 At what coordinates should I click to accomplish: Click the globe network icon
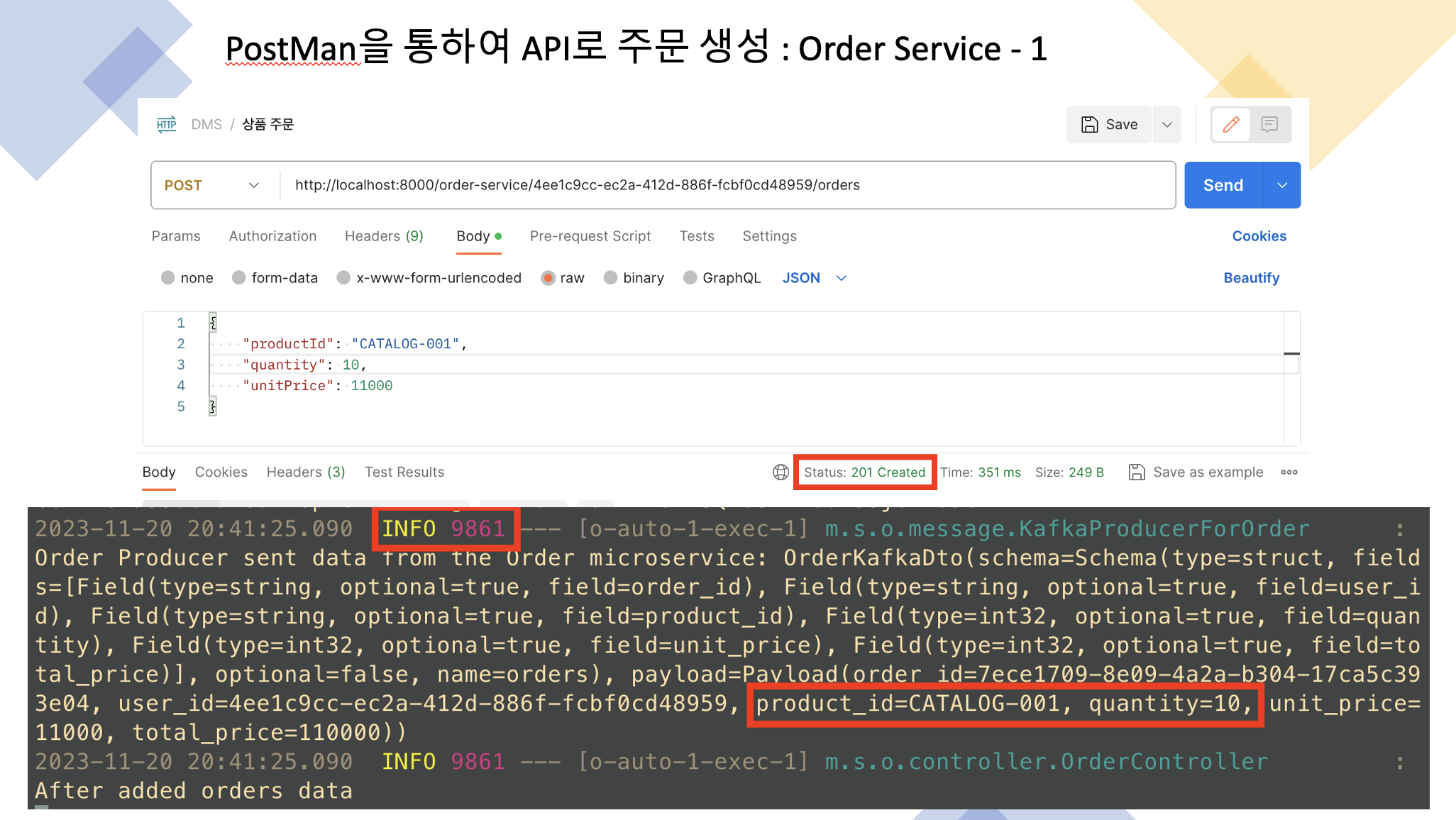click(781, 472)
